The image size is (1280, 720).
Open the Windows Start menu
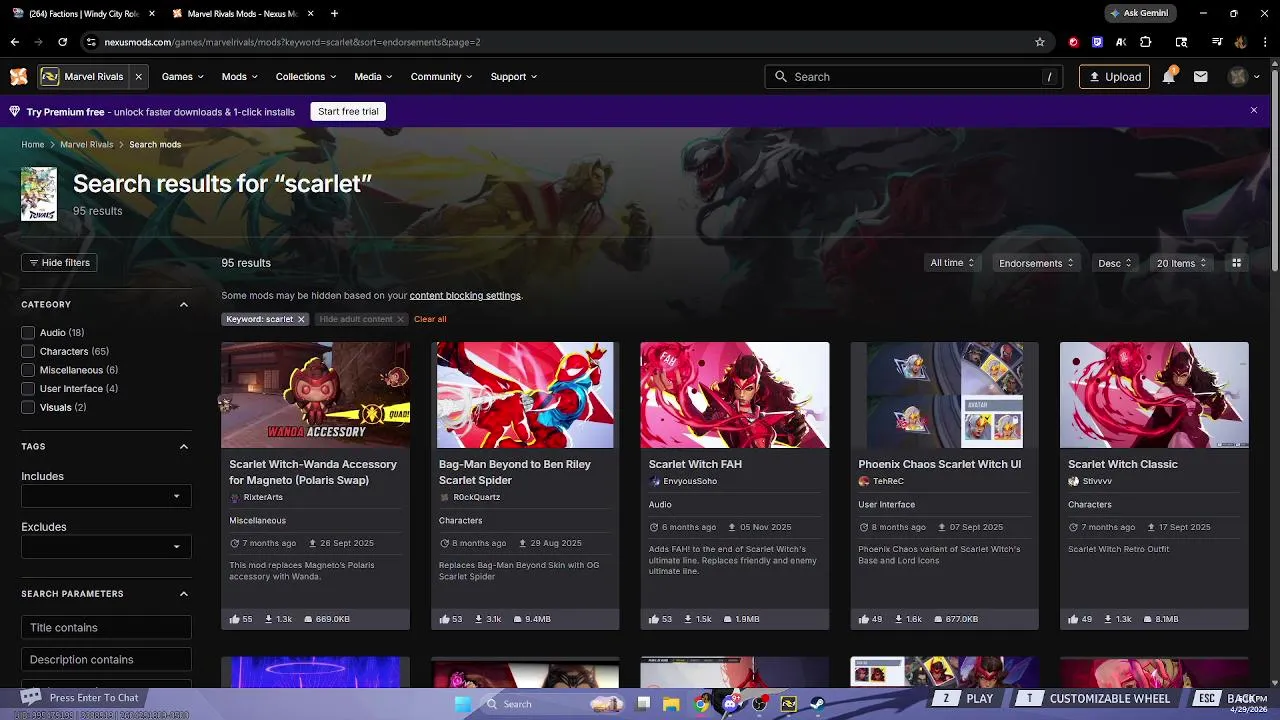pyautogui.click(x=463, y=704)
